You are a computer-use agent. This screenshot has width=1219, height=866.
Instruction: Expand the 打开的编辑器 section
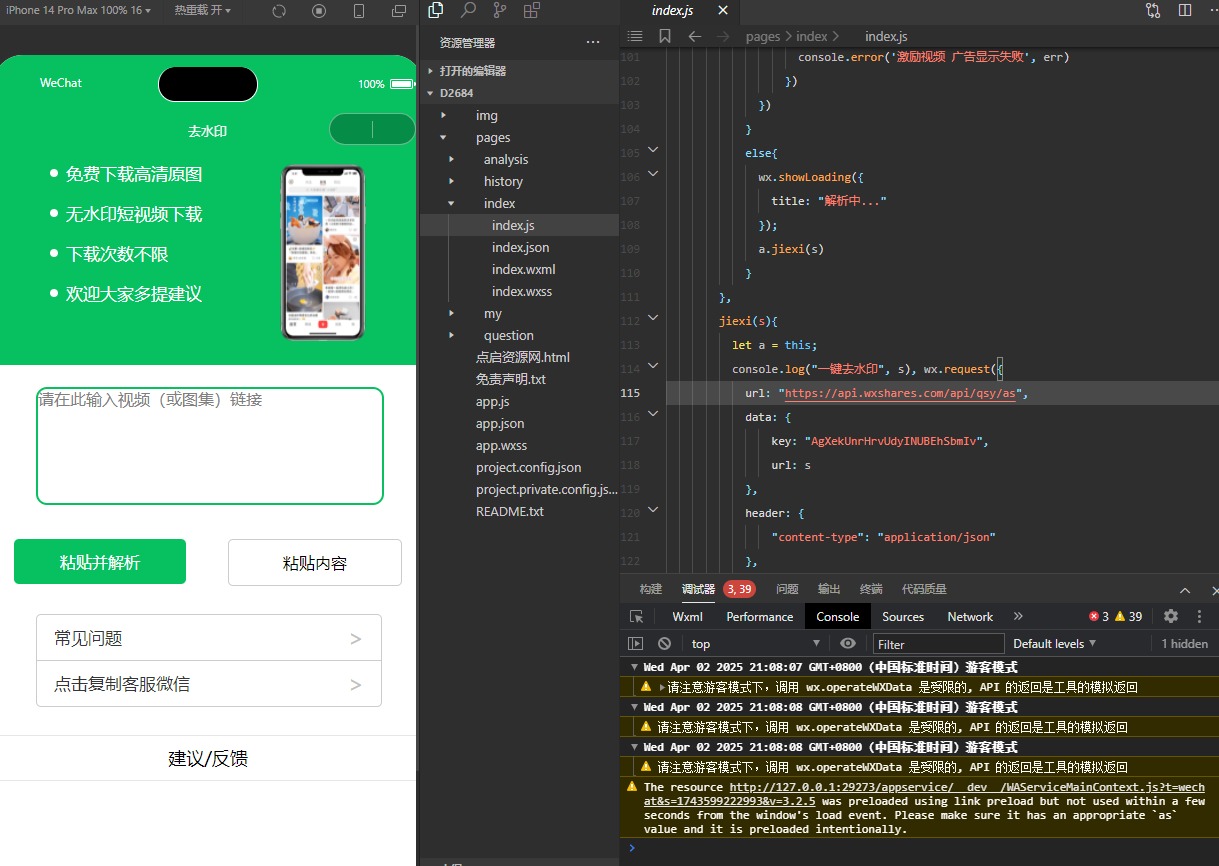click(x=519, y=71)
